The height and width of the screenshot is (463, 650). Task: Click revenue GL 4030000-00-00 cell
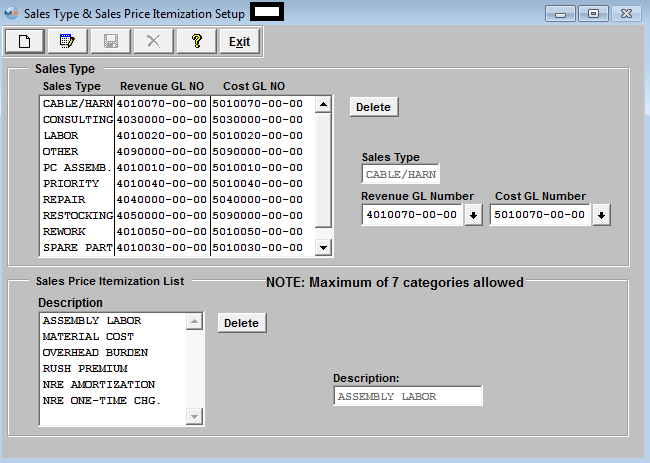point(162,120)
